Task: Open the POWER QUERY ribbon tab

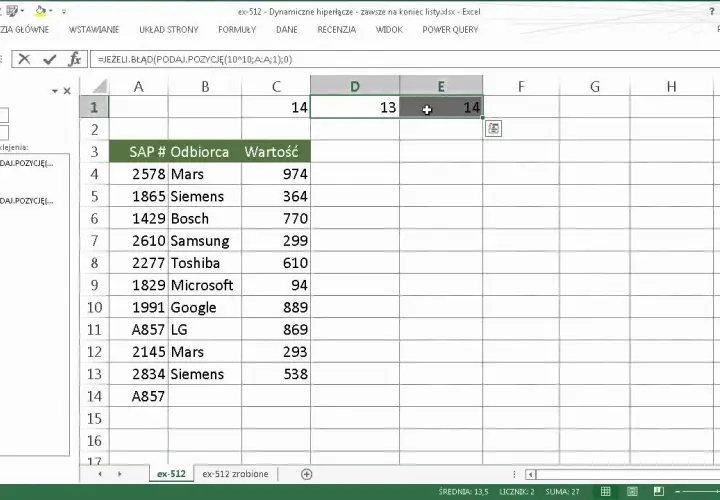Action: pyautogui.click(x=450, y=30)
